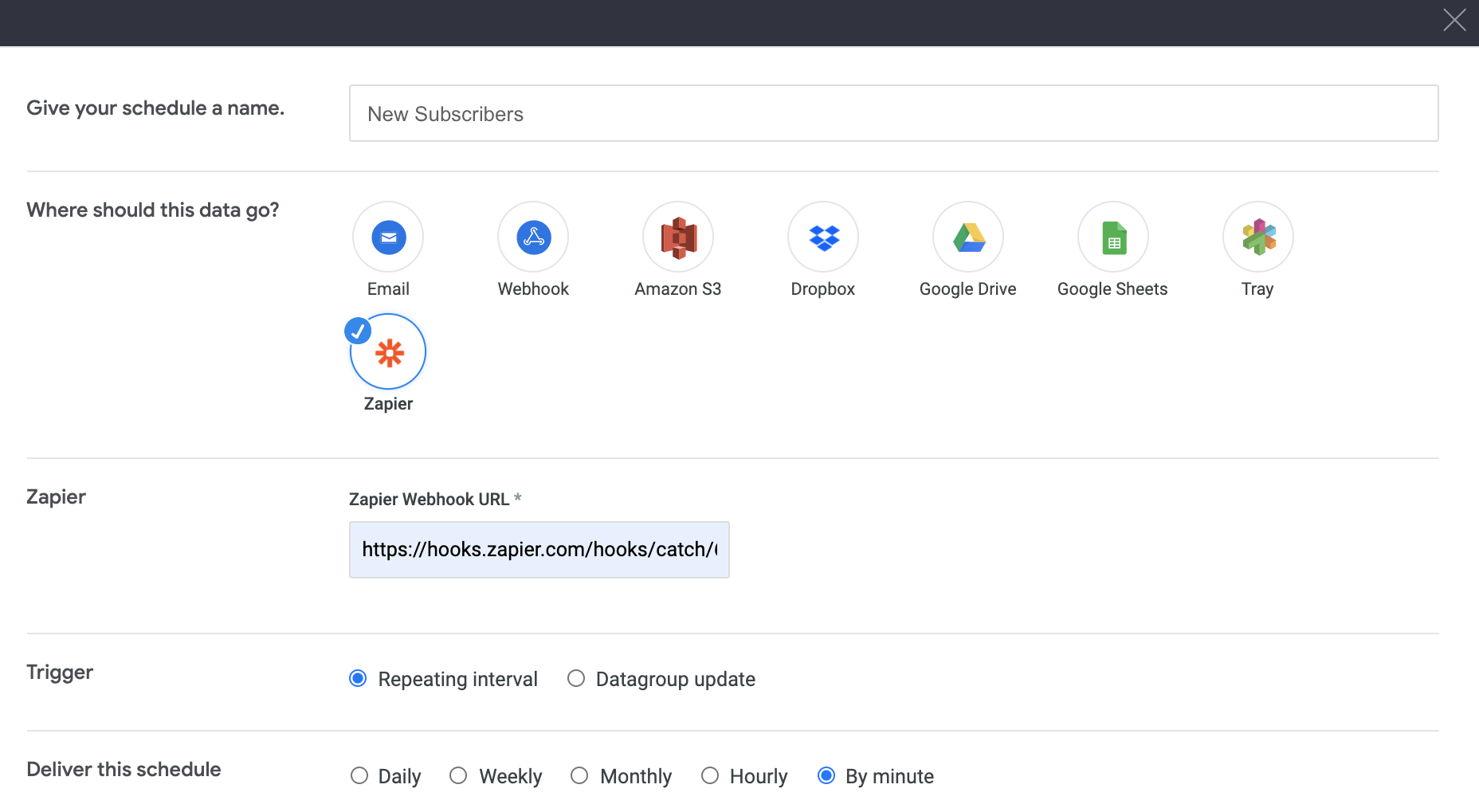Pick the Tray destination icon
Image resolution: width=1479 pixels, height=812 pixels.
click(1258, 237)
